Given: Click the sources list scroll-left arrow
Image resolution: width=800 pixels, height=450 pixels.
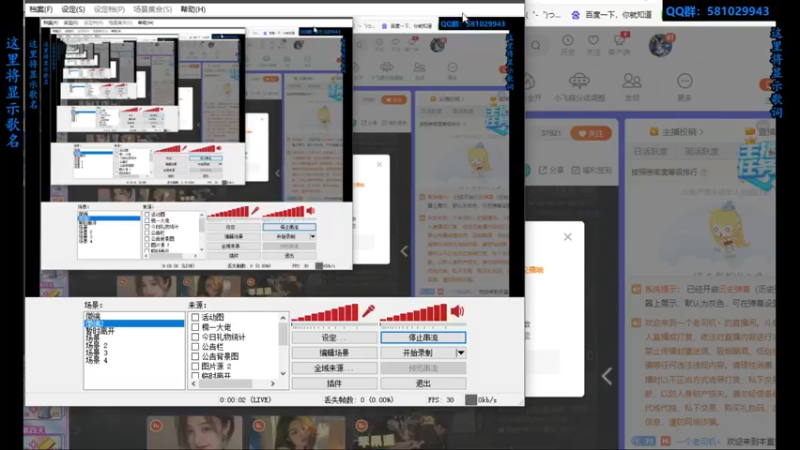Looking at the screenshot, I should coord(193,384).
